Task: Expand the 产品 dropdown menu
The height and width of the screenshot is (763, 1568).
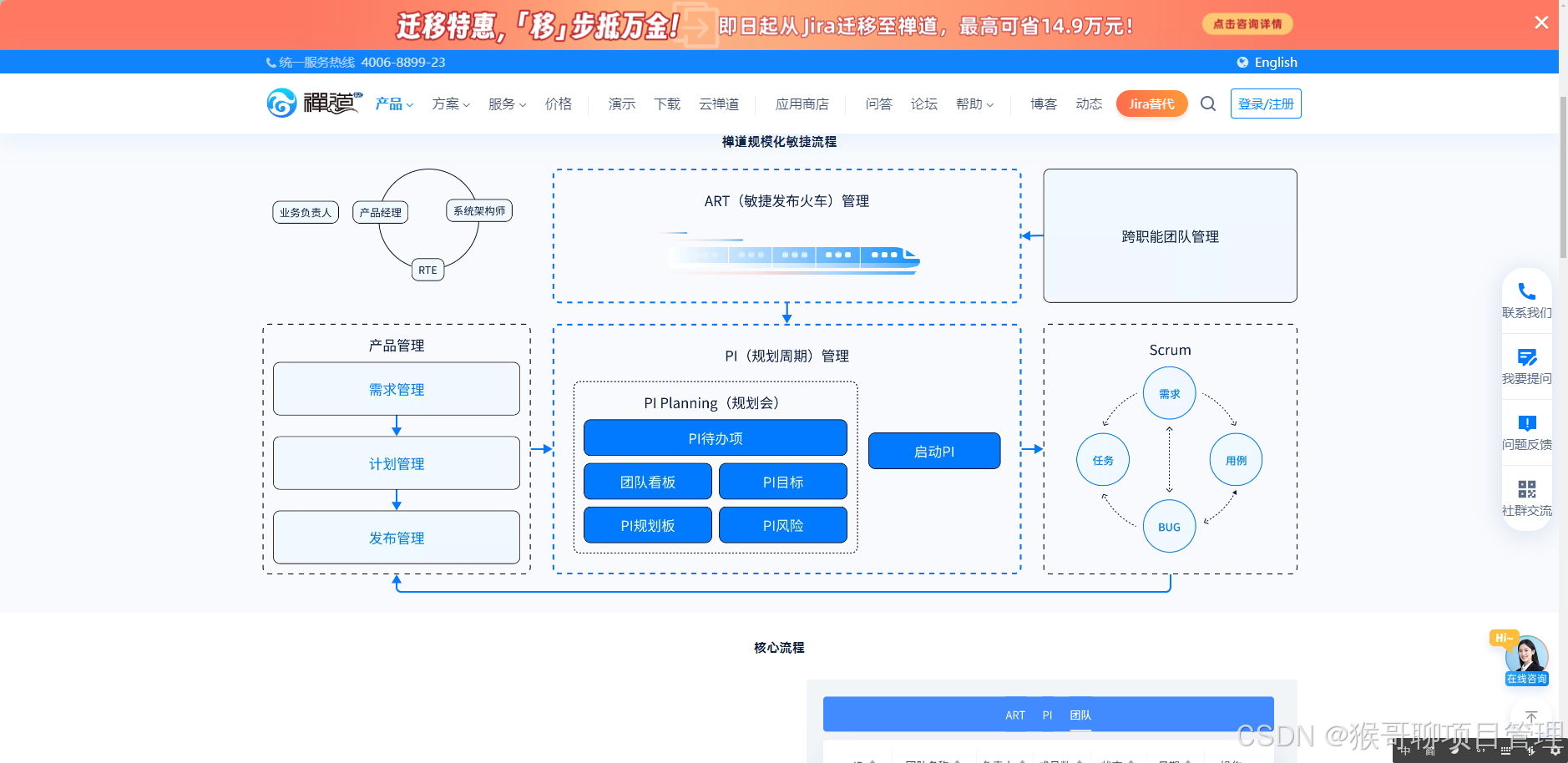Action: (394, 104)
